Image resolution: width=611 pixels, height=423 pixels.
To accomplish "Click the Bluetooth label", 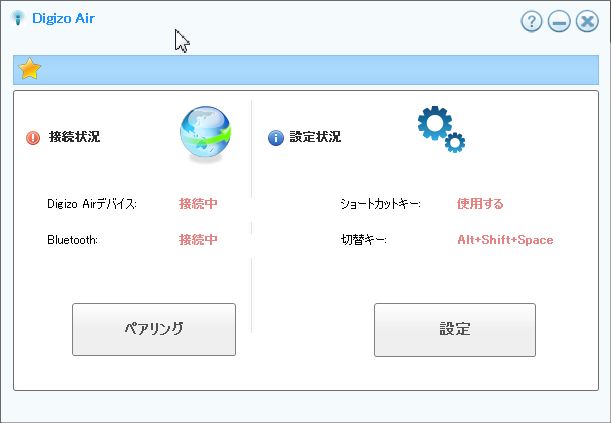I will pyautogui.click(x=72, y=240).
